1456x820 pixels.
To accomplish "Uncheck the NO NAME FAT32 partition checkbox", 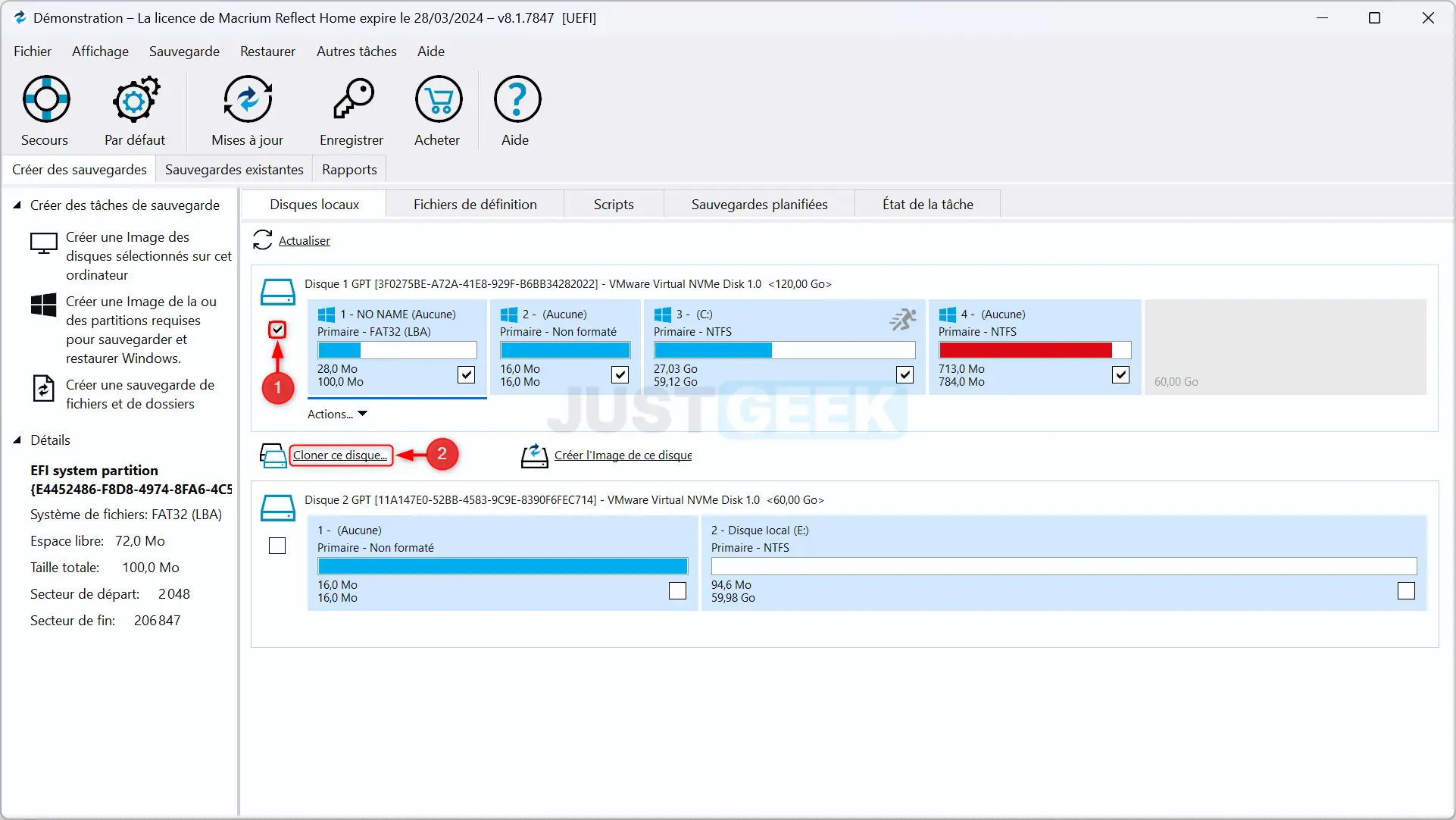I will point(467,374).
